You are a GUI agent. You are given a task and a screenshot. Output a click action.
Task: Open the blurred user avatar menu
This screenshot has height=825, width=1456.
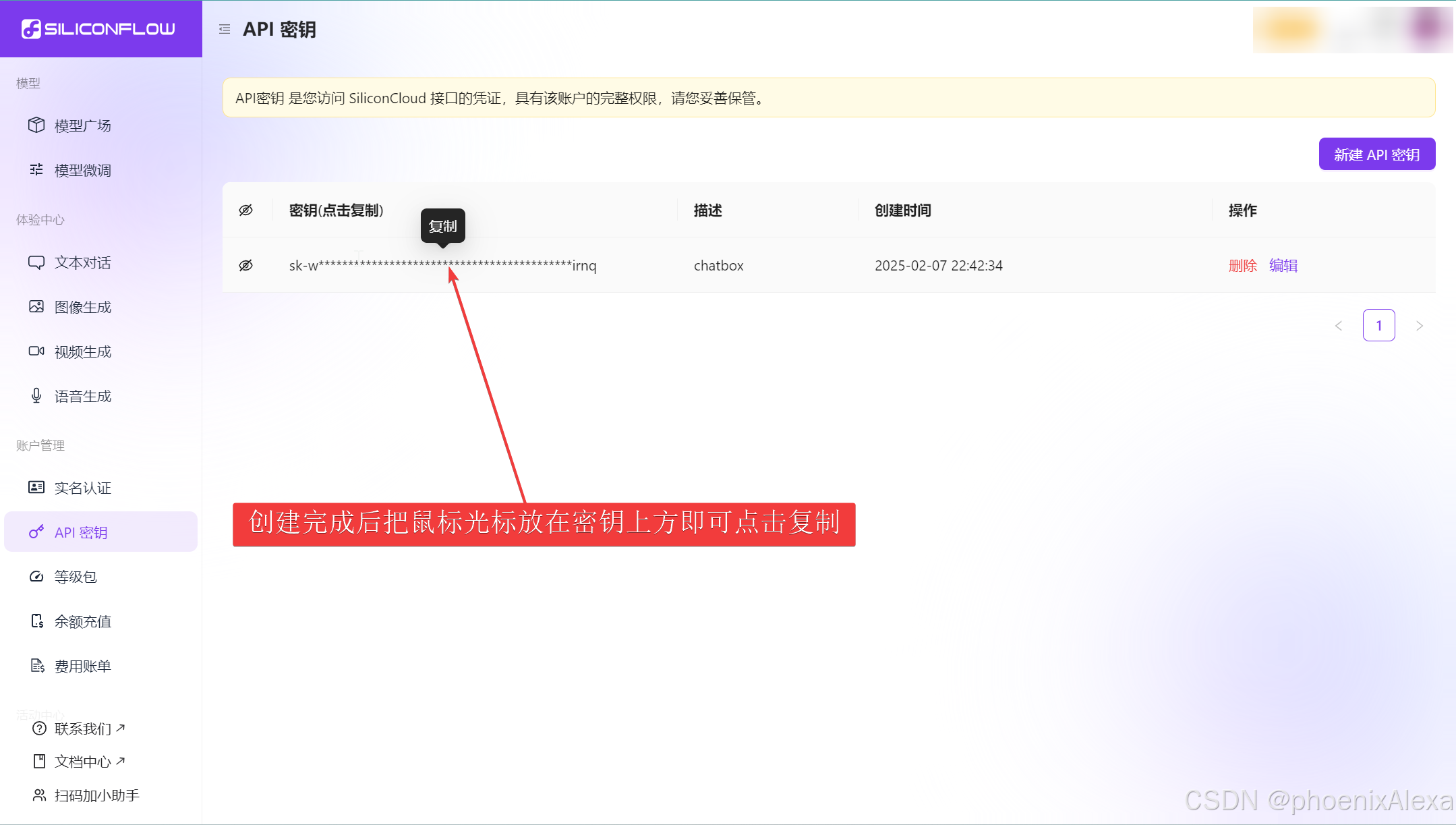tap(1426, 29)
